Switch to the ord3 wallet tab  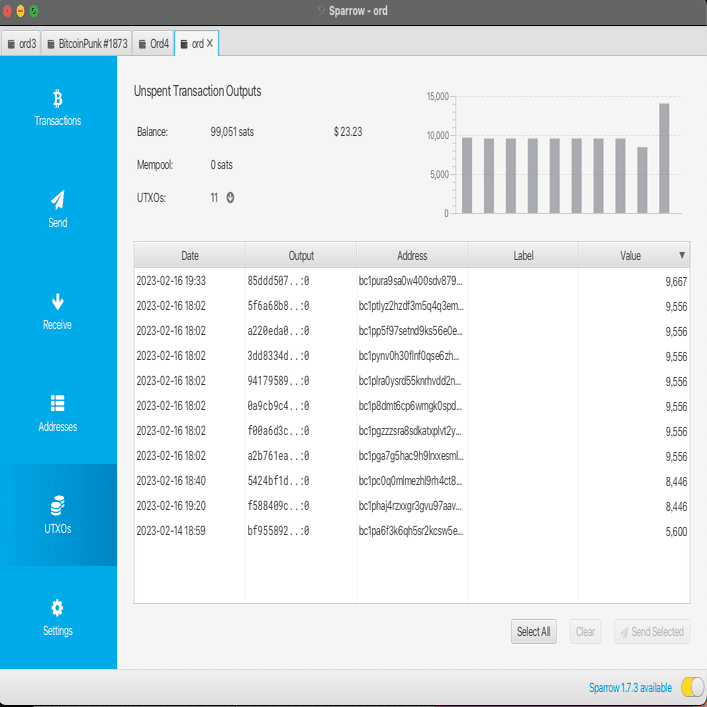21,43
